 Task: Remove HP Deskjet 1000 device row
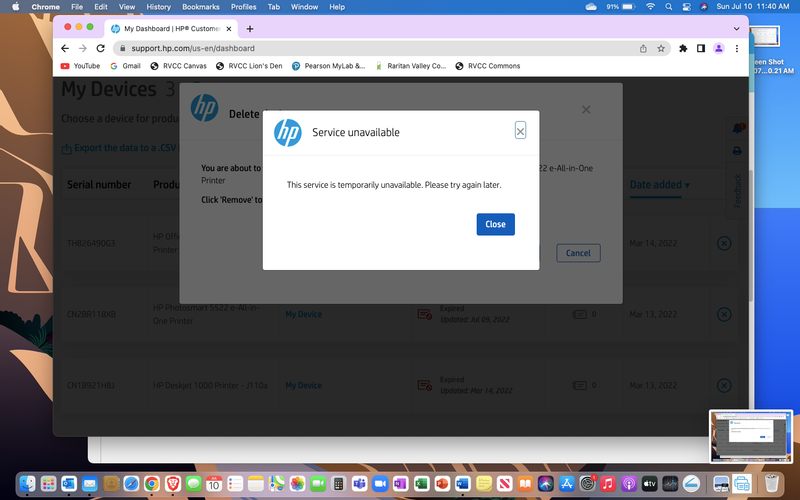(724, 385)
